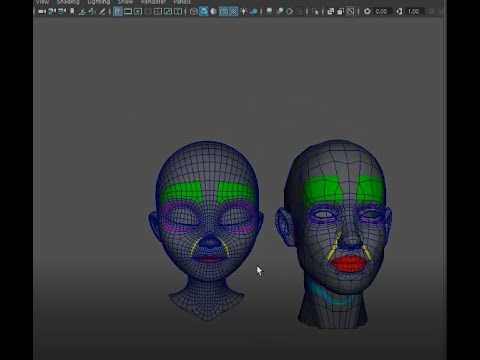Open the Panels menu

coord(182,2)
